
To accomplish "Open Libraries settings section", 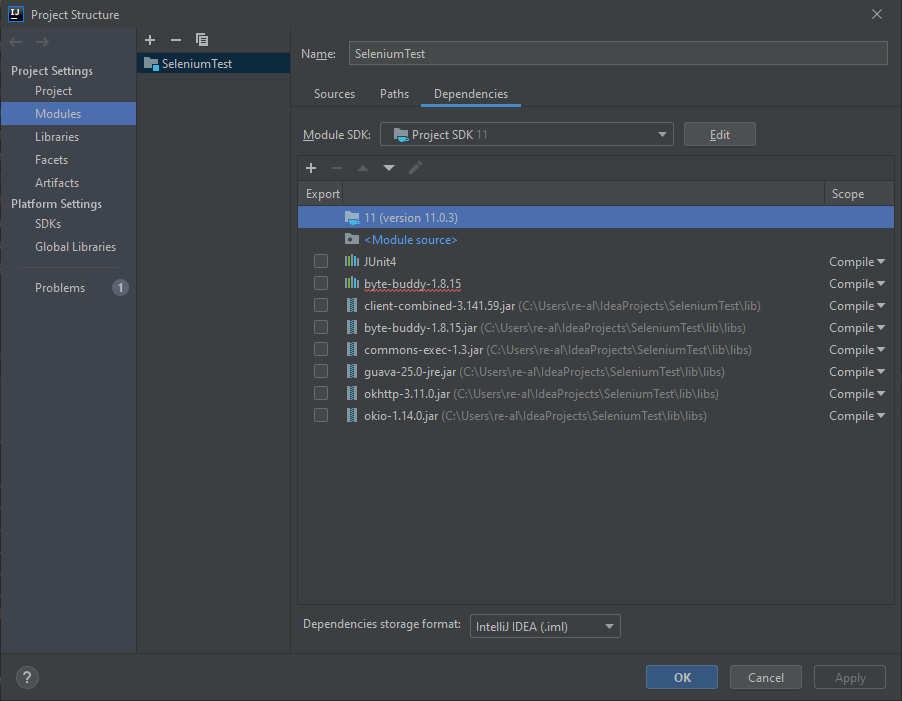I will [57, 137].
